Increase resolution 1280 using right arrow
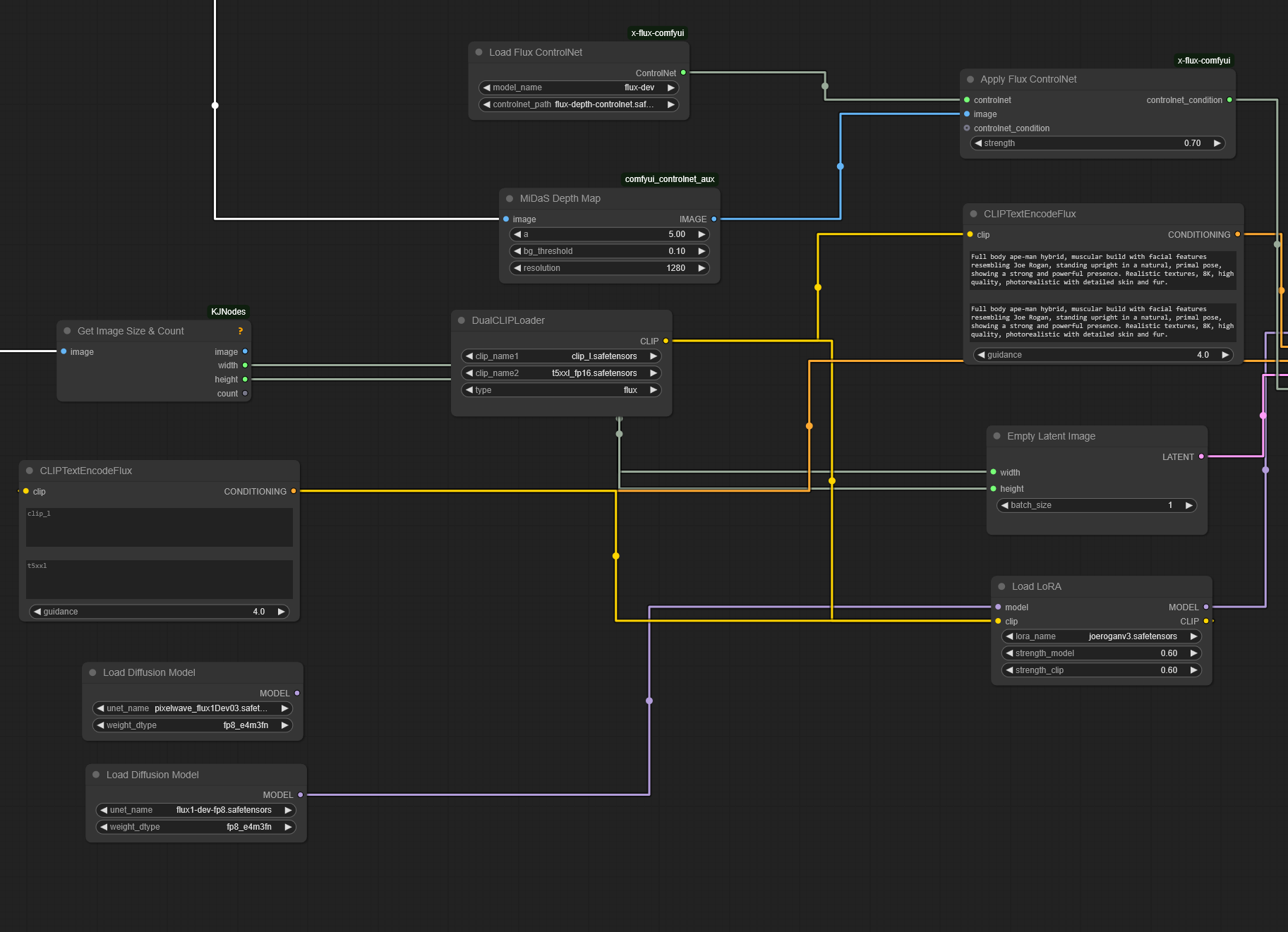 (x=702, y=268)
